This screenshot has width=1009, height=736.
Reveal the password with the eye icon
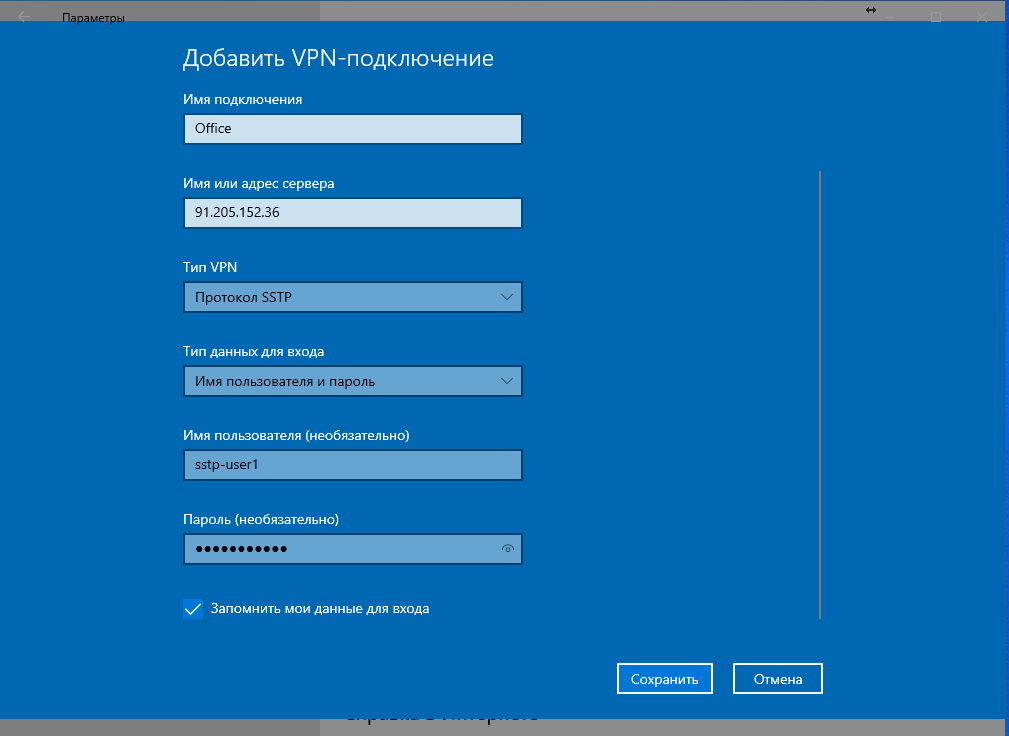coord(508,549)
